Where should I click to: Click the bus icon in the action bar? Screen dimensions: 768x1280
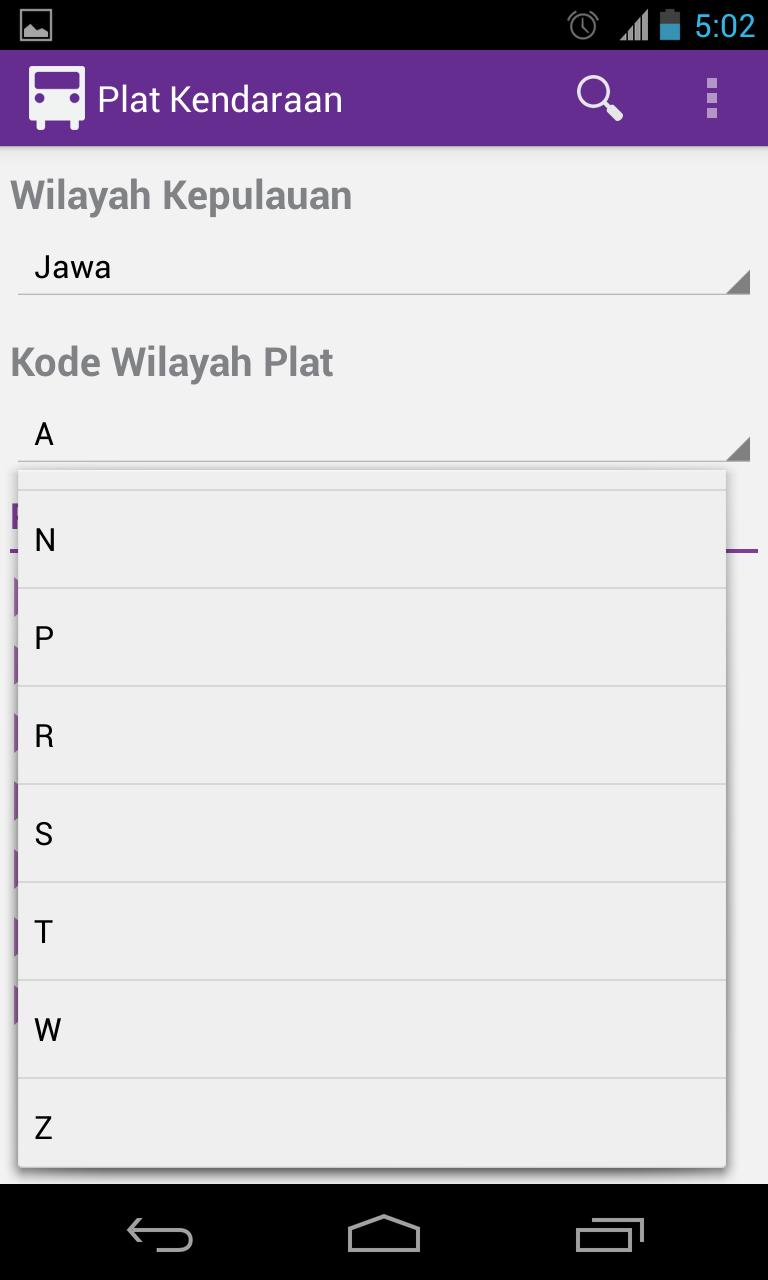pos(57,97)
